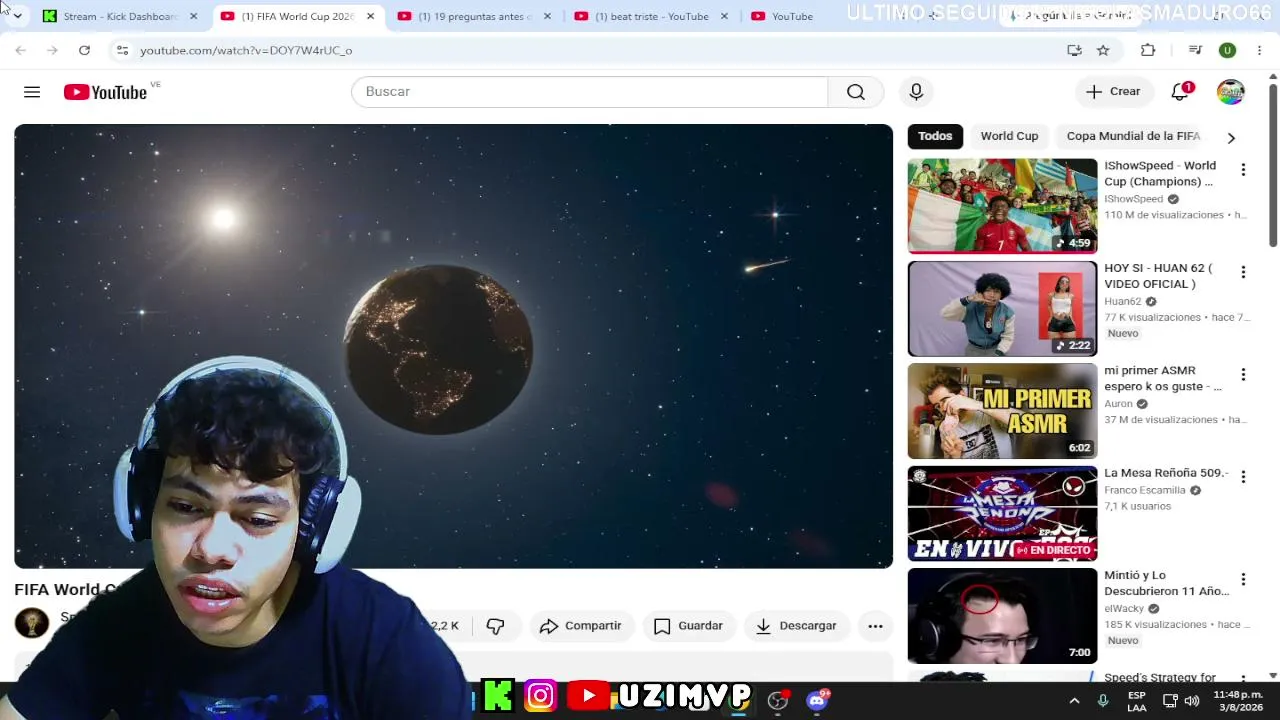Image resolution: width=1280 pixels, height=720 pixels.
Task: Open the MI PRIMER ASMR thumbnail
Action: tap(1002, 411)
